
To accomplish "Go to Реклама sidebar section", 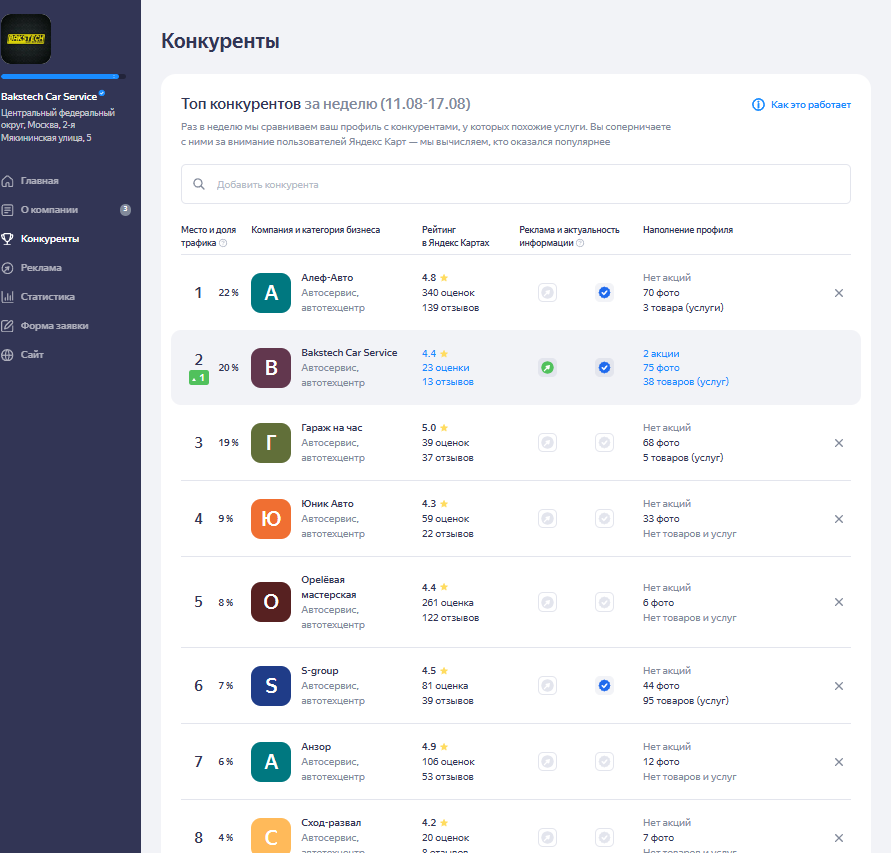I will click(41, 268).
